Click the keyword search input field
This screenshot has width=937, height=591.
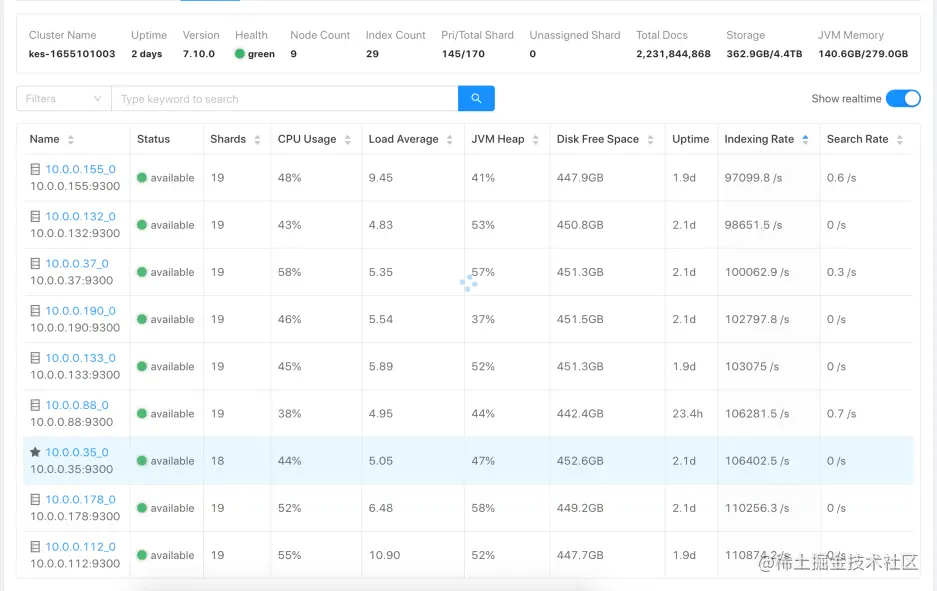point(285,99)
